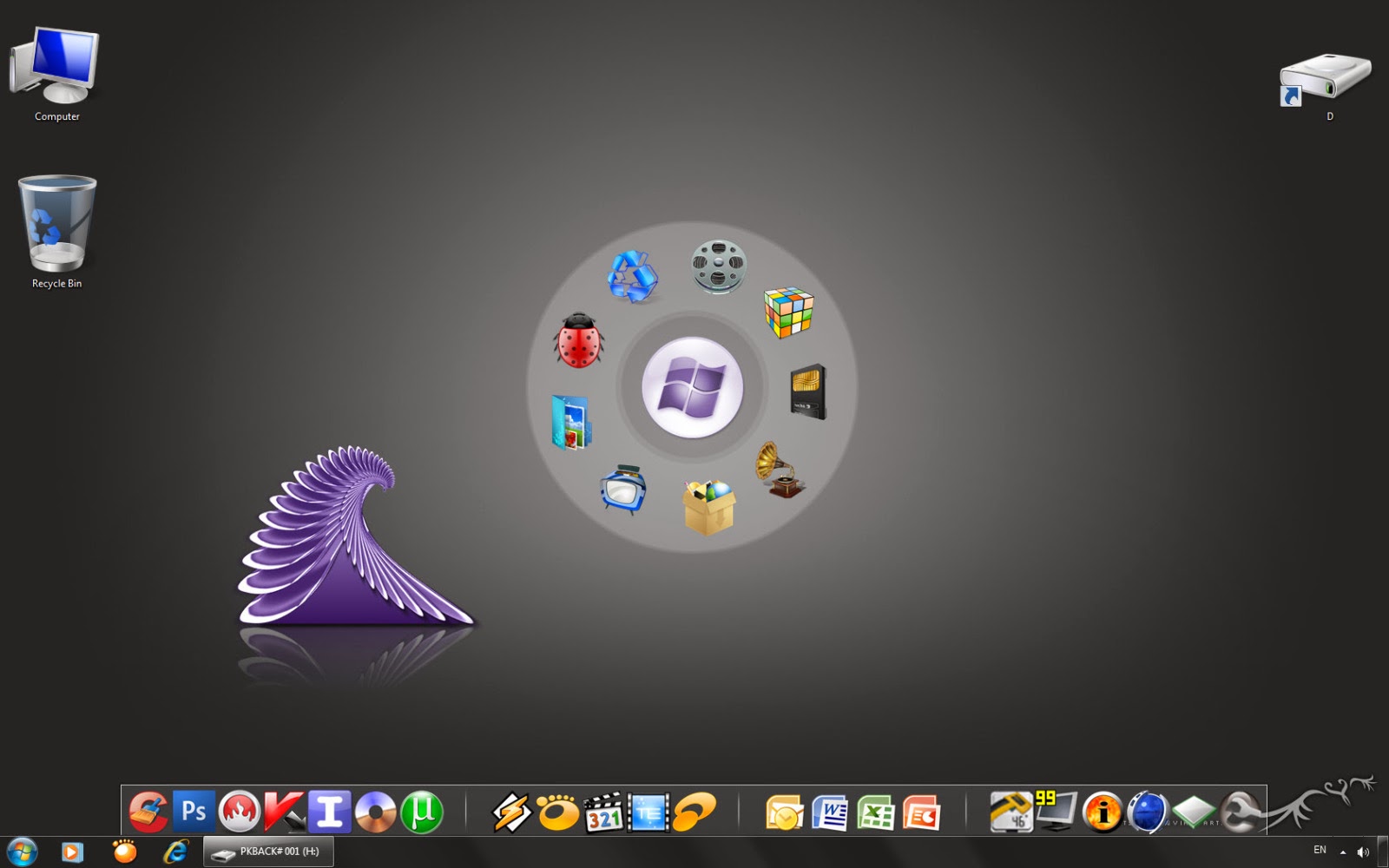Open Kaspersky antivirus from the dock
1389x868 pixels.
tap(285, 812)
